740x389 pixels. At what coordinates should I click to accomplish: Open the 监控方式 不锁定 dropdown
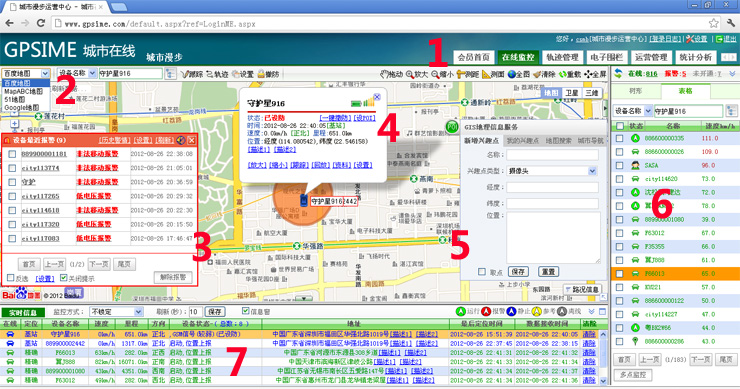116,312
